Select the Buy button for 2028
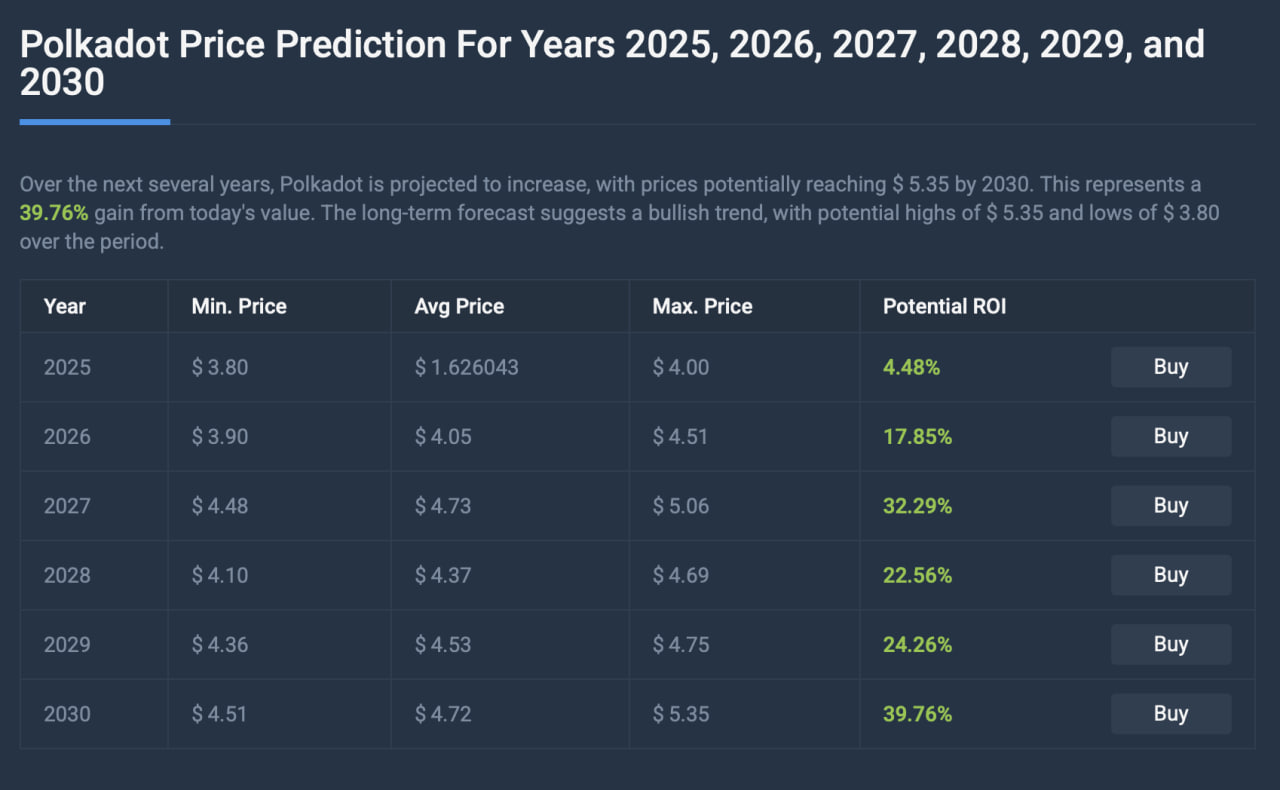 tap(1170, 575)
